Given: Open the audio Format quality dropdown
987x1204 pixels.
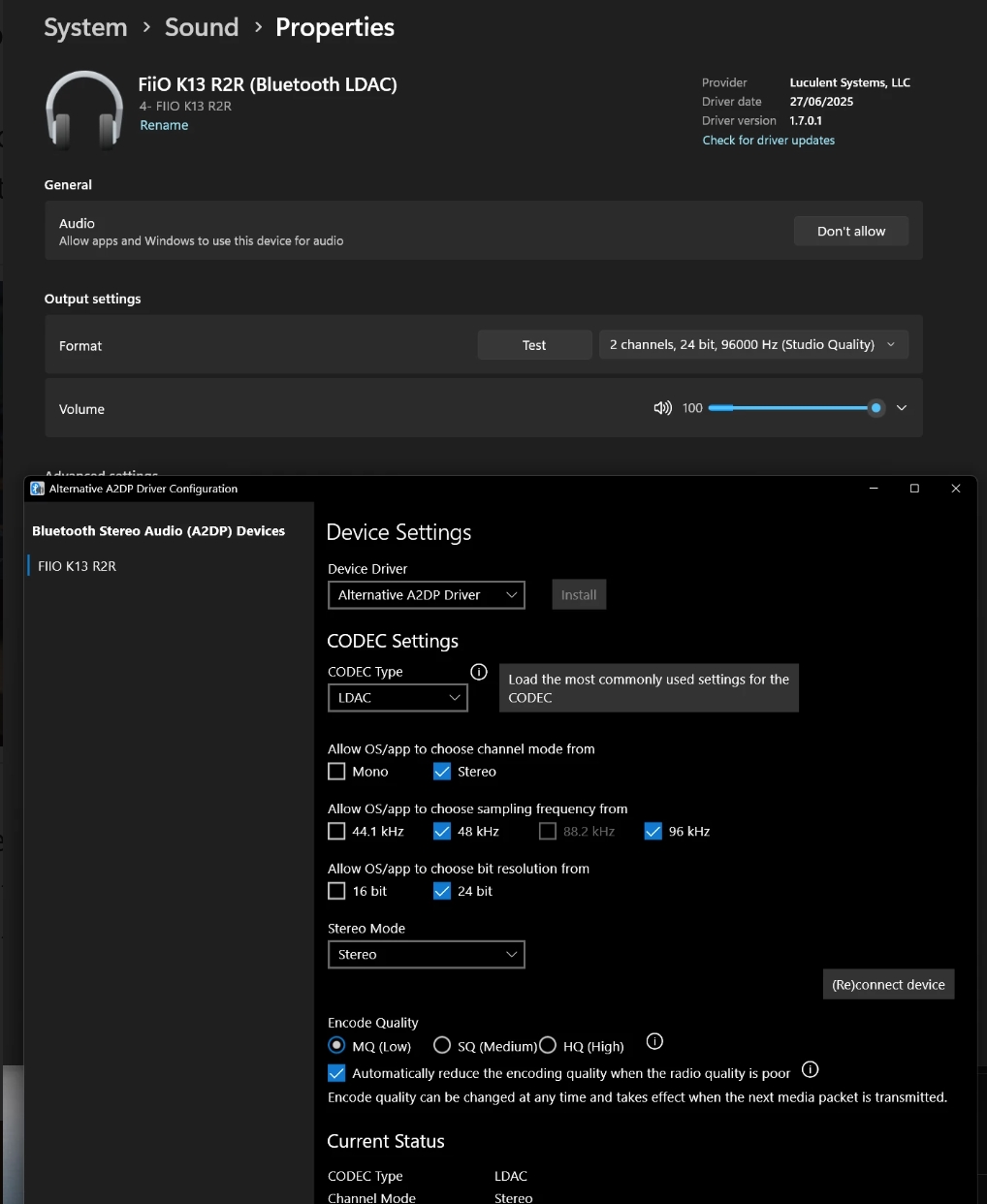Looking at the screenshot, I should point(752,345).
